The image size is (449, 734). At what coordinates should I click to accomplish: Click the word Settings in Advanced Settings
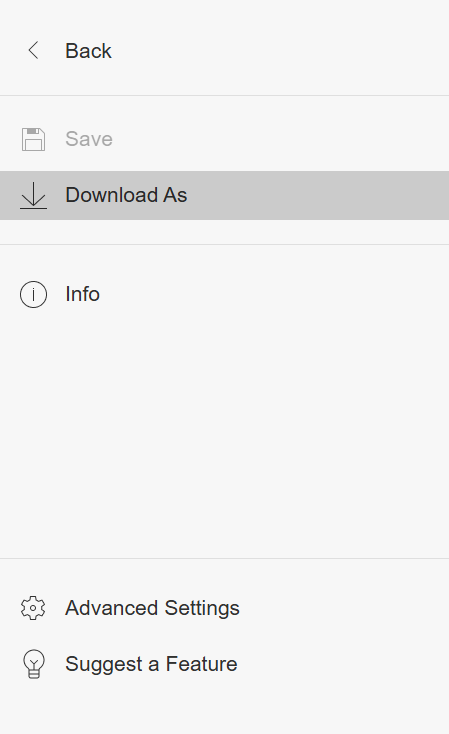pyautogui.click(x=202, y=609)
